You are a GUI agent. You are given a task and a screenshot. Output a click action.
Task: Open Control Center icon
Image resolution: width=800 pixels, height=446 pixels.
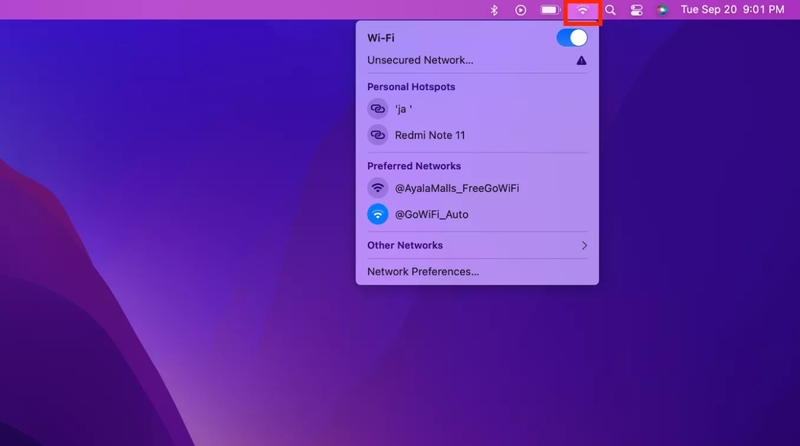636,10
